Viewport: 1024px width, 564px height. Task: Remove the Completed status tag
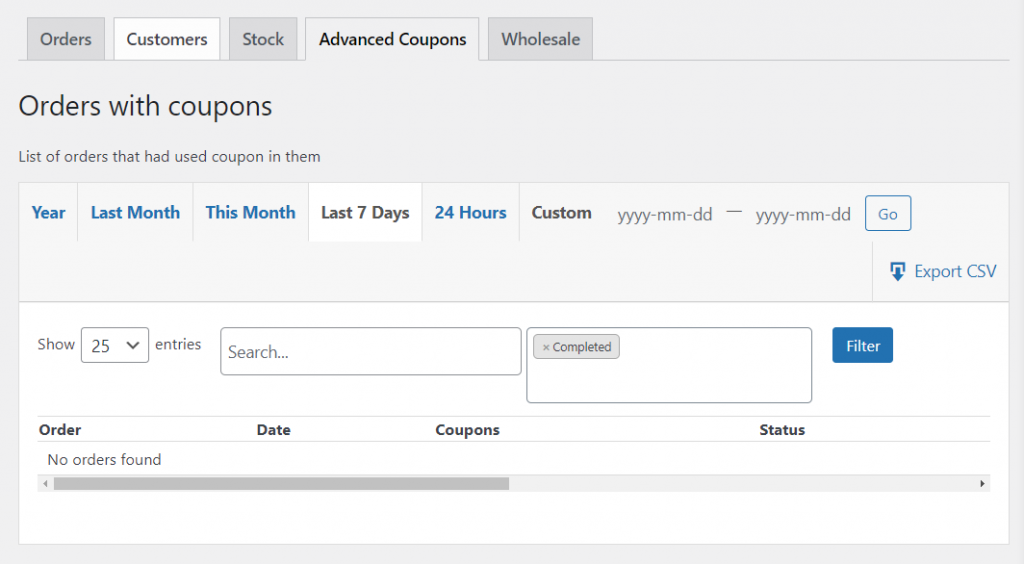[x=545, y=347]
